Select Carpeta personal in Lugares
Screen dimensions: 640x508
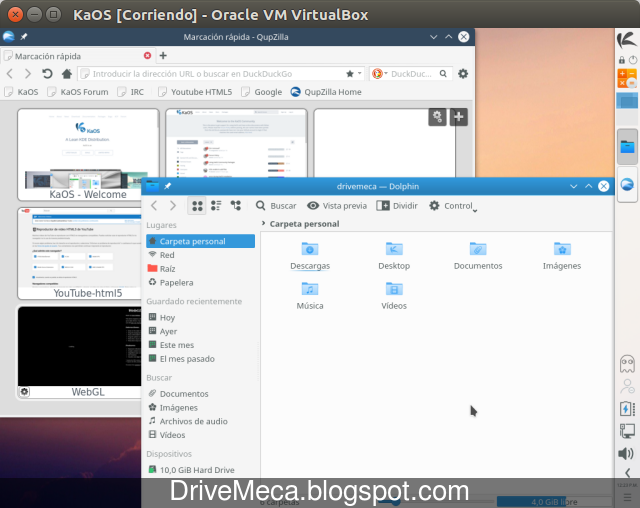200,241
